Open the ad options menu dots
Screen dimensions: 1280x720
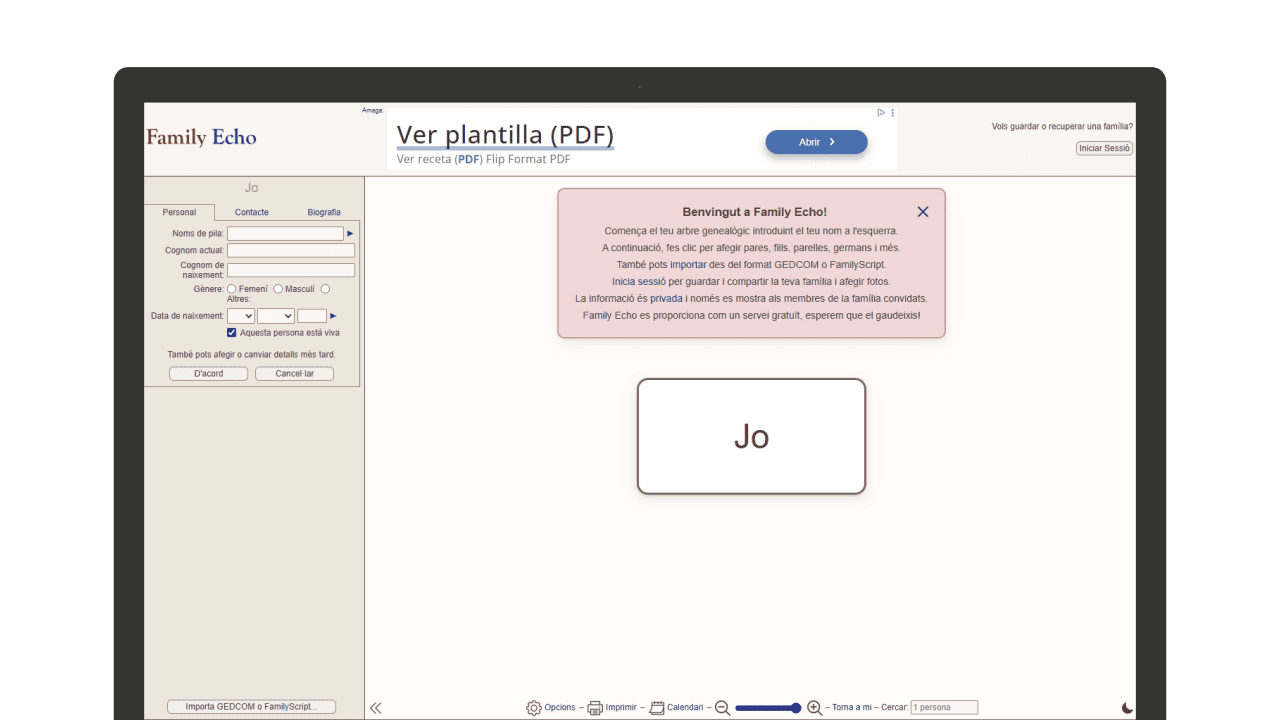[x=893, y=113]
